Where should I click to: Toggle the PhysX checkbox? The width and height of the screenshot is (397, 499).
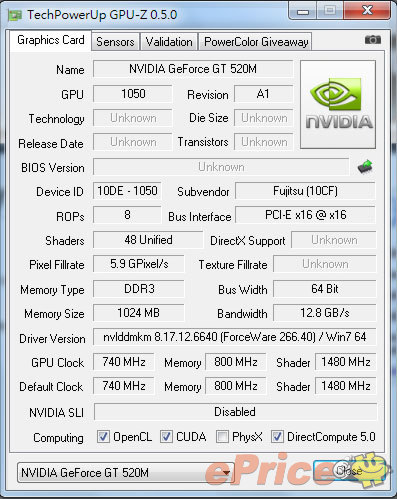click(x=222, y=436)
